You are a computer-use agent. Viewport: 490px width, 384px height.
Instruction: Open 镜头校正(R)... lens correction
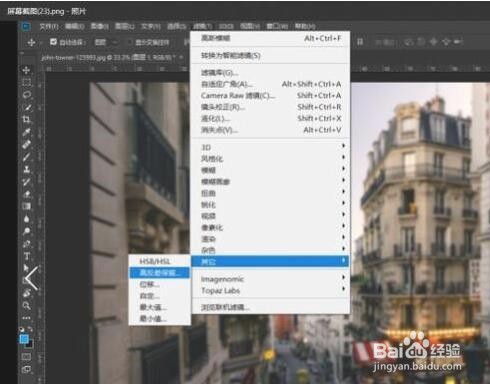[x=270, y=107]
